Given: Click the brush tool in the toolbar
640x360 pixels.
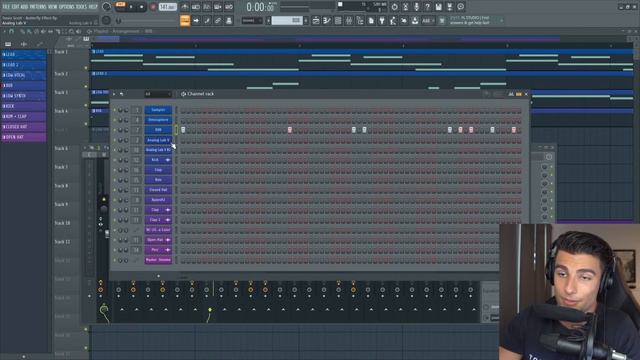Looking at the screenshot, I should pyautogui.click(x=207, y=20).
